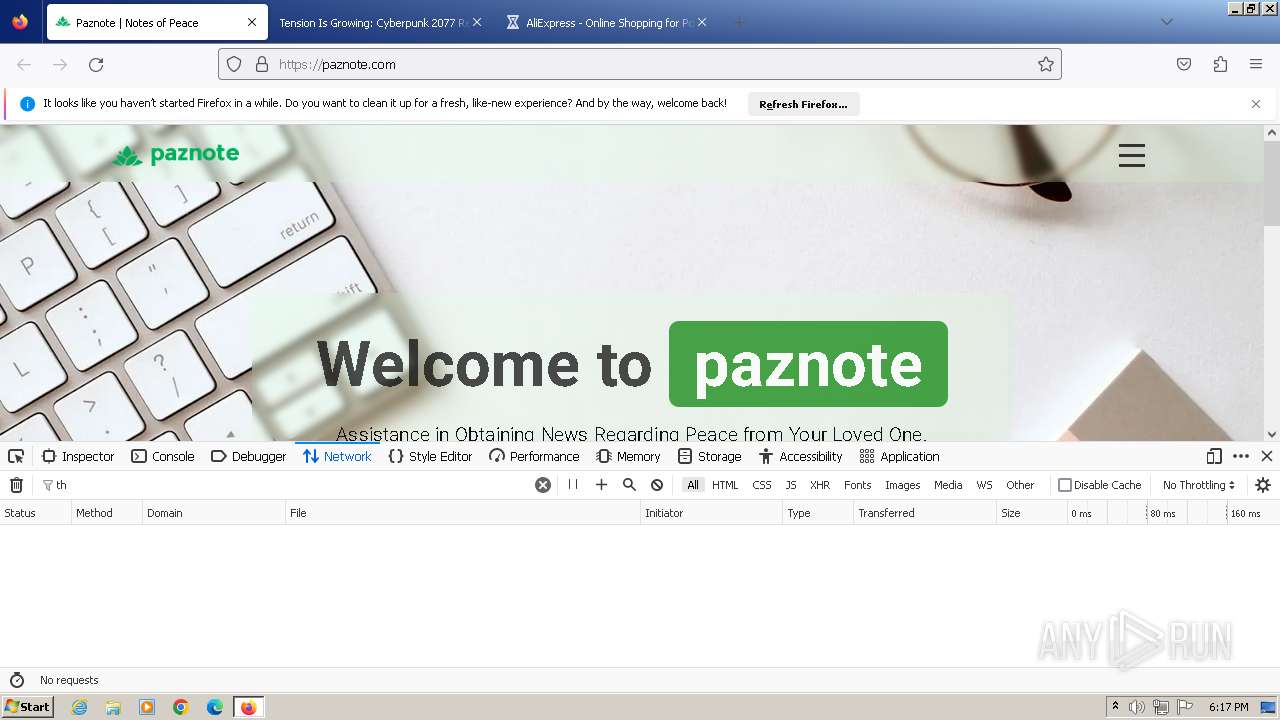Switch to the Style Editor tab

click(430, 456)
